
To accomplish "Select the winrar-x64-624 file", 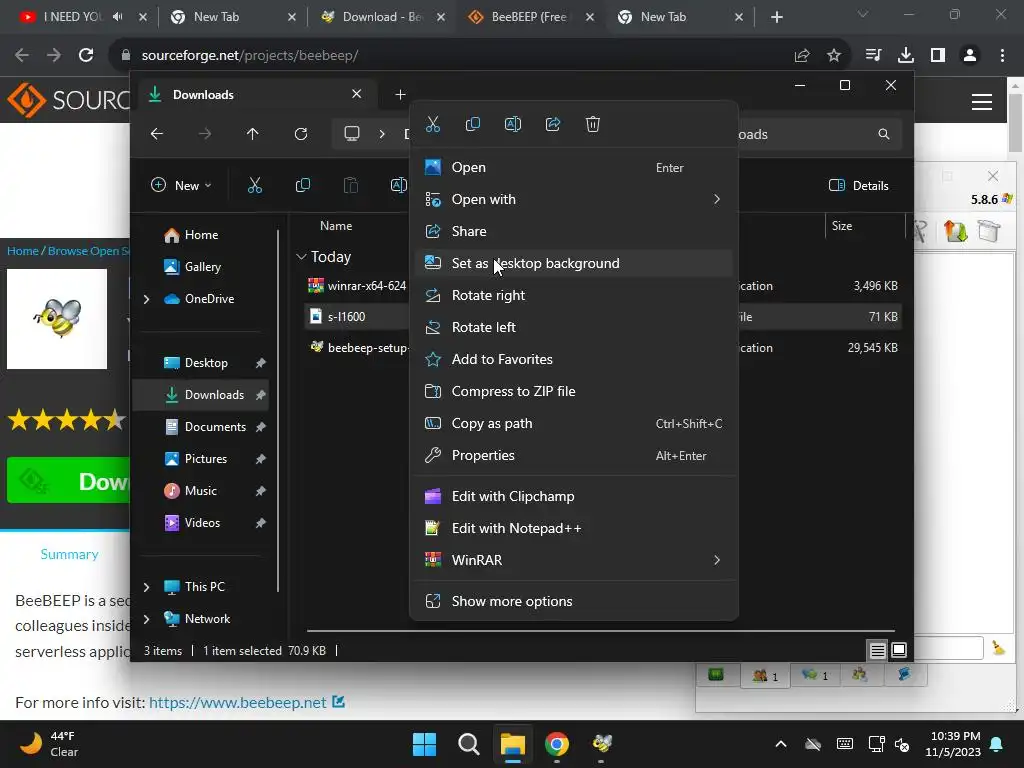I will point(357,286).
